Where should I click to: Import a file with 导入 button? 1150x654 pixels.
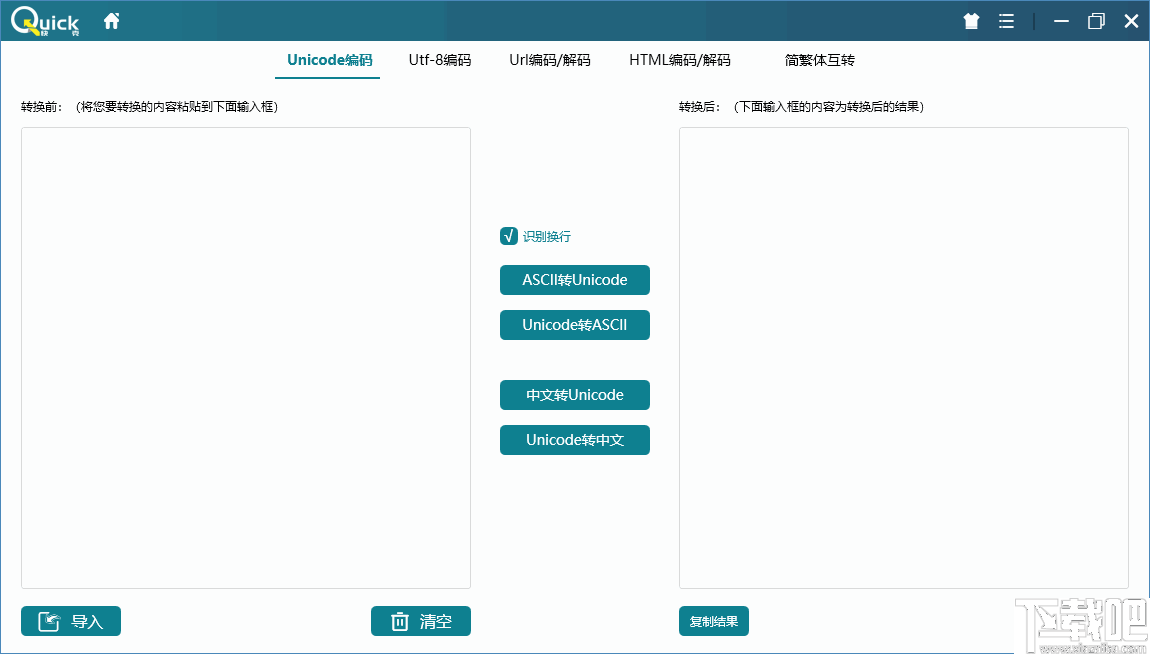click(70, 621)
